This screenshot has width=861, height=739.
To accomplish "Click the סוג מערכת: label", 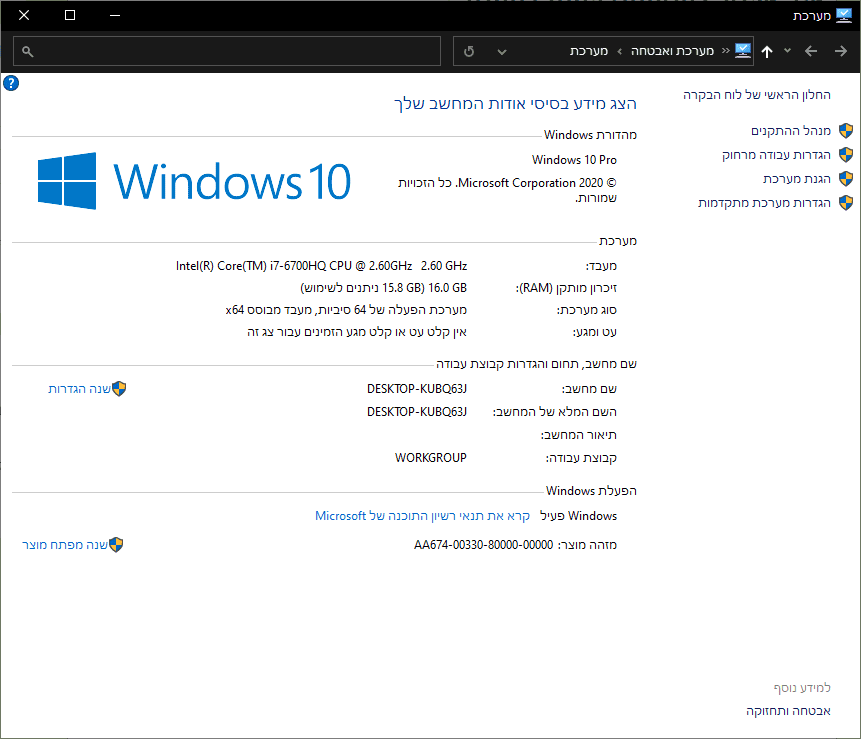I will coord(587,310).
